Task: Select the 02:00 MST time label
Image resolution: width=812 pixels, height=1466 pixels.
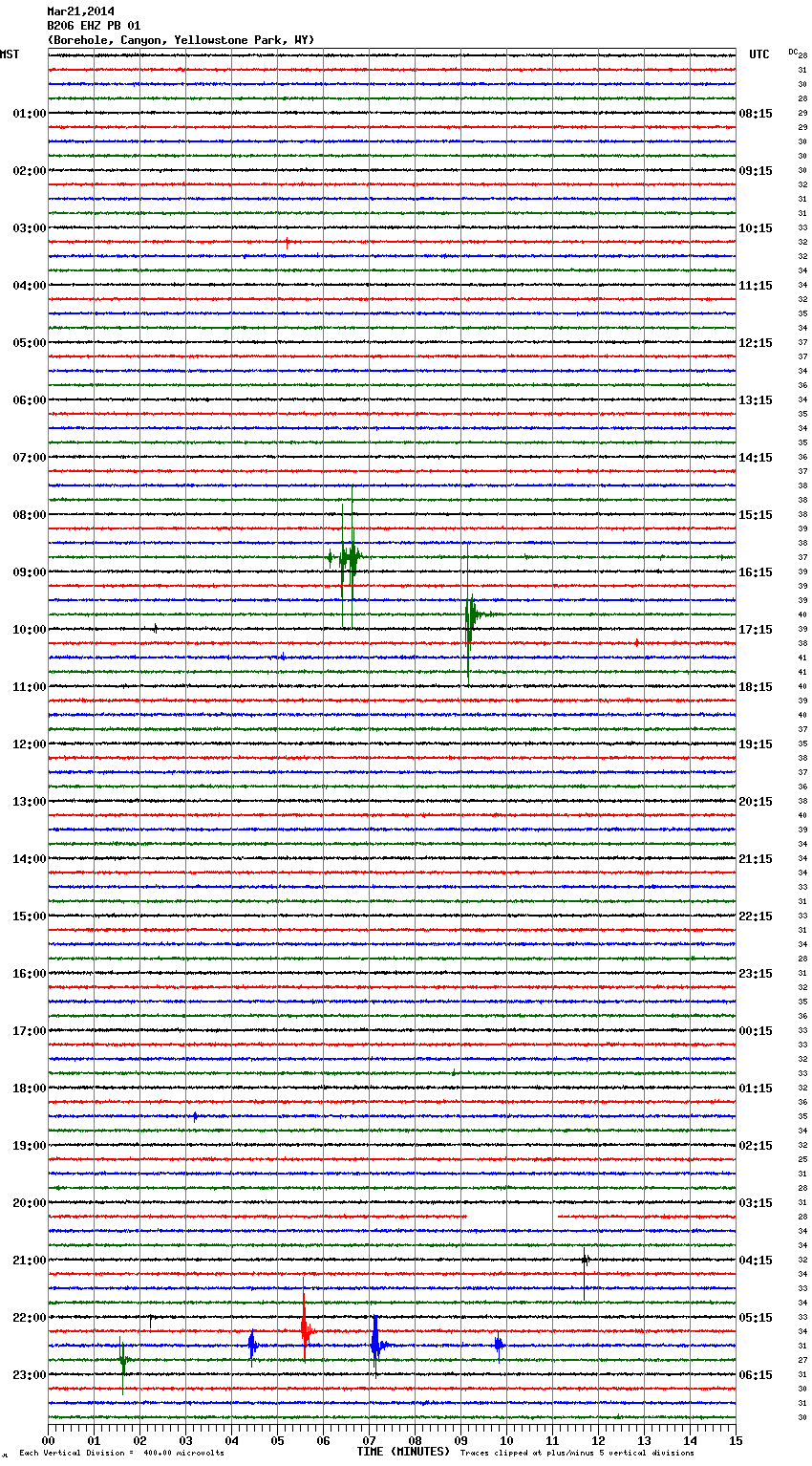Action: [30, 171]
